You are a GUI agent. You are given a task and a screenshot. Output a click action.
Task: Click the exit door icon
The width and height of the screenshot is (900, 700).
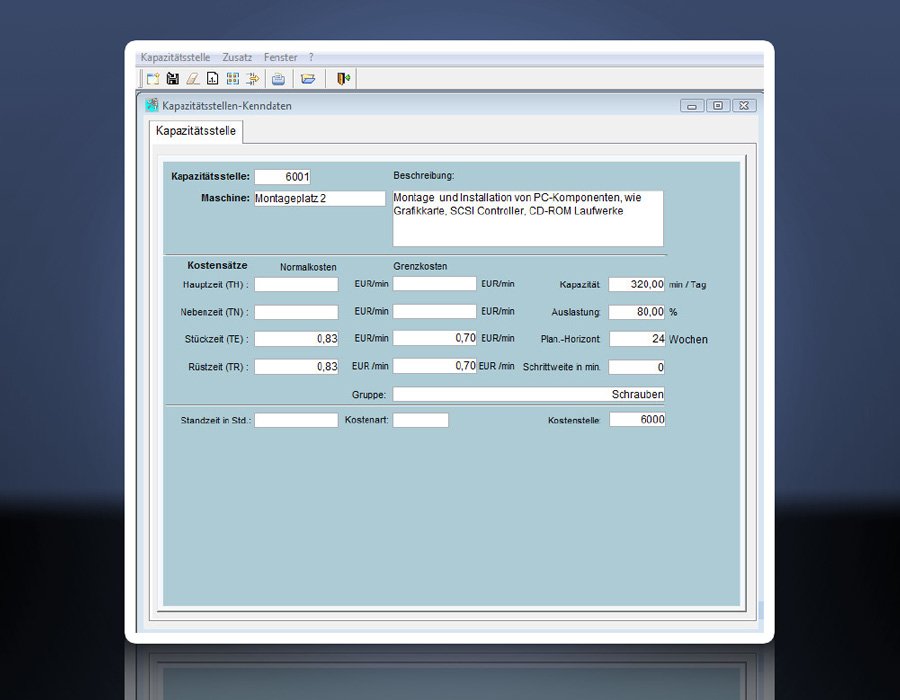pyautogui.click(x=343, y=79)
